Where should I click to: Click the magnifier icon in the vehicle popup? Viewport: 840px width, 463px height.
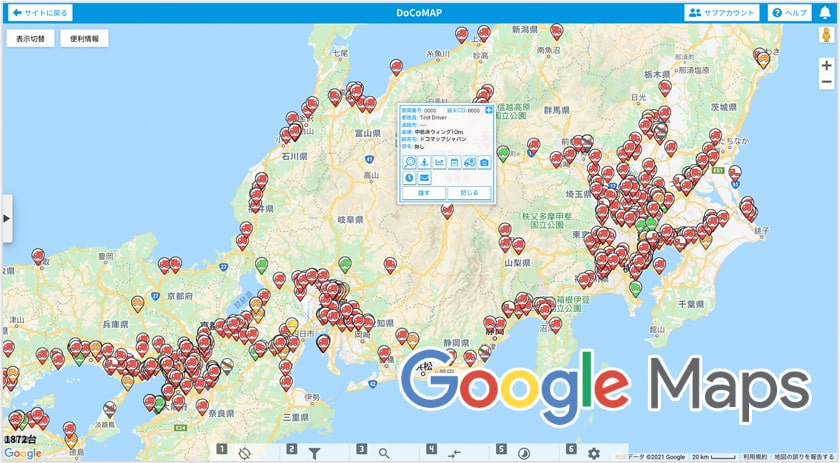409,162
